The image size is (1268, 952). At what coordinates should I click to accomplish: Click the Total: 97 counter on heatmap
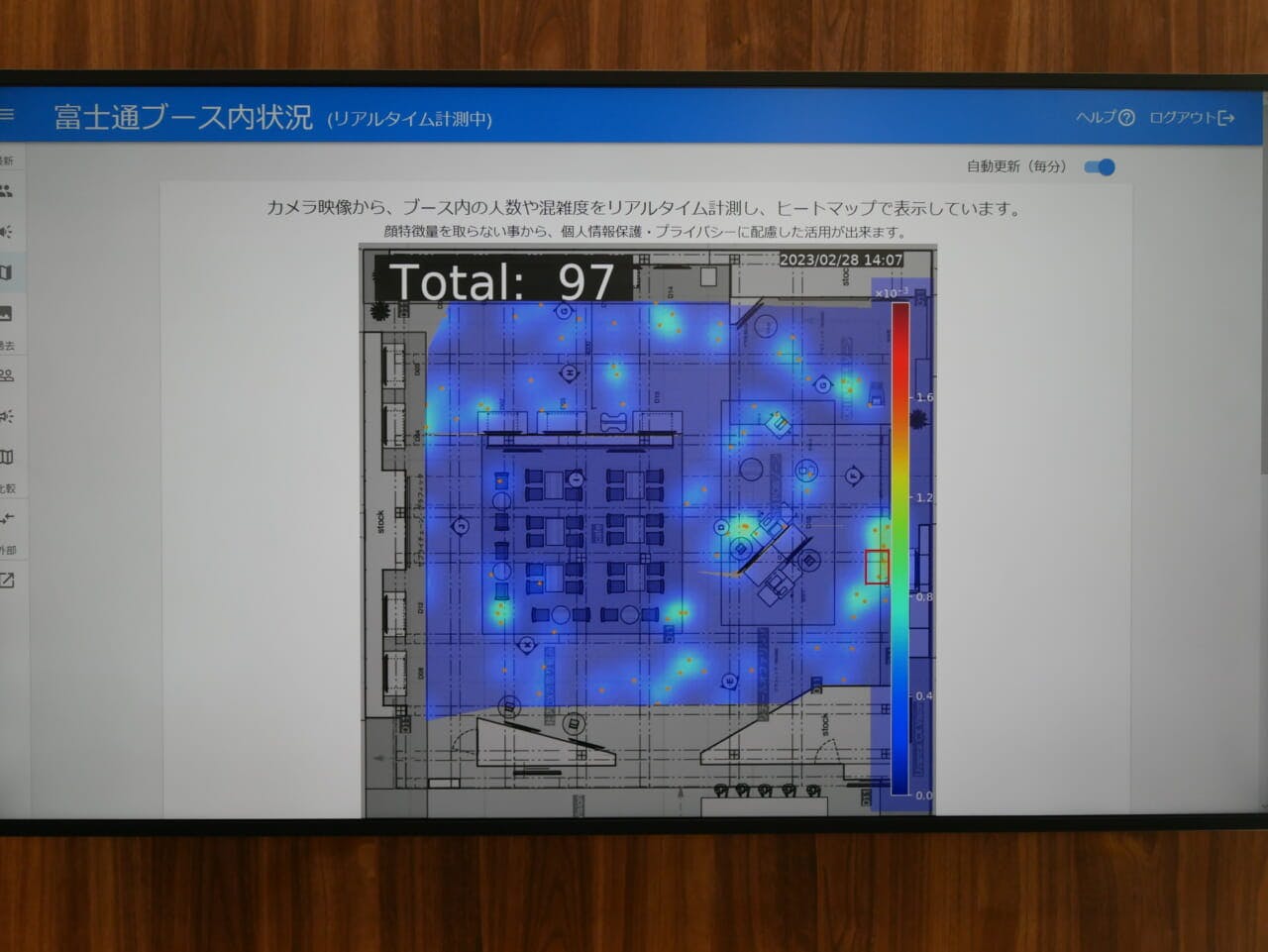[x=502, y=280]
